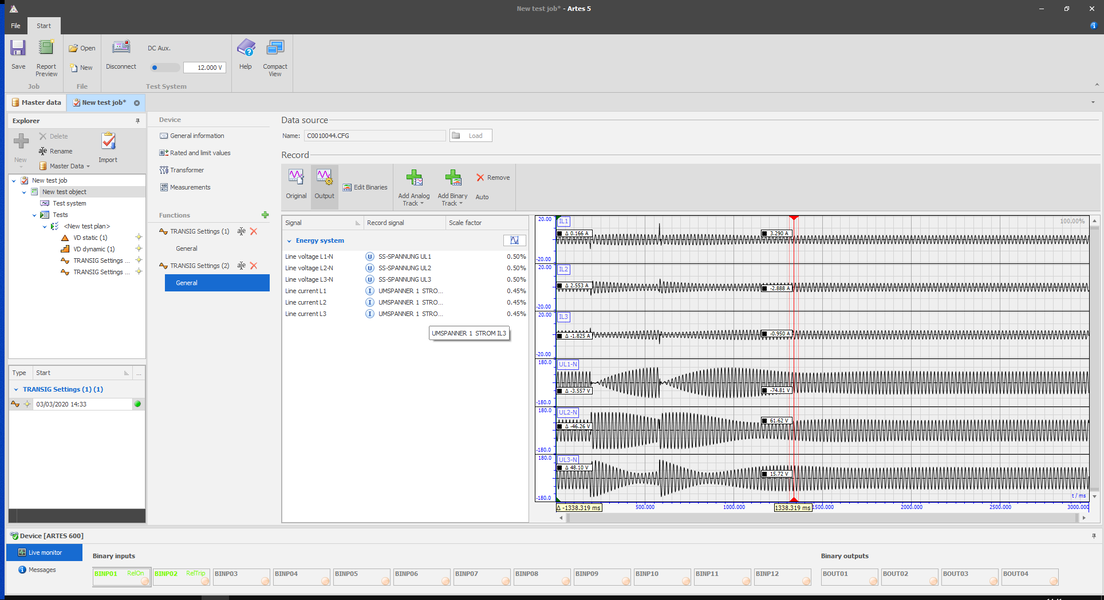Image resolution: width=1104 pixels, height=600 pixels.
Task: Click the Import icon in Explorer
Action: point(108,148)
